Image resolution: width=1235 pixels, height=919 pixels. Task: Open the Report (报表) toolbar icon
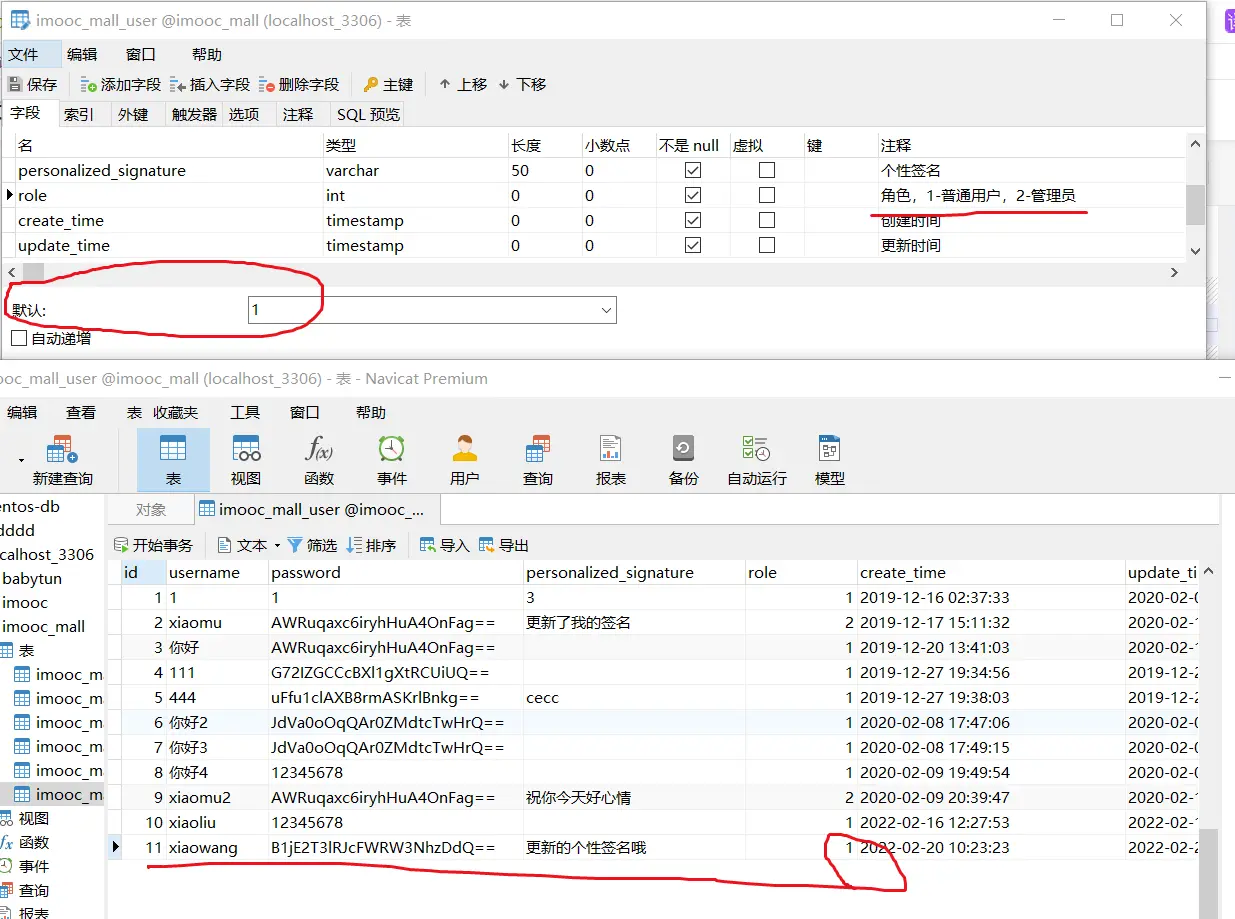click(x=611, y=460)
